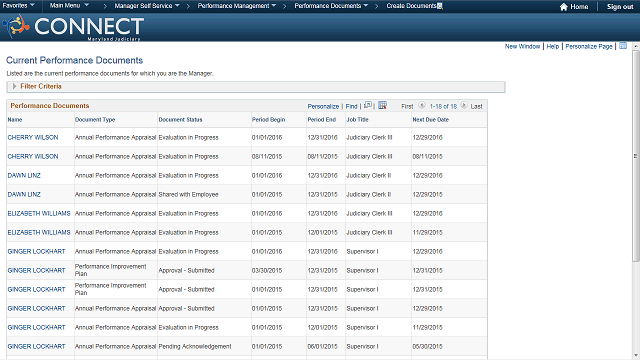The image size is (640, 360).
Task: Sort by the Next Due Date column header
Action: (430, 120)
